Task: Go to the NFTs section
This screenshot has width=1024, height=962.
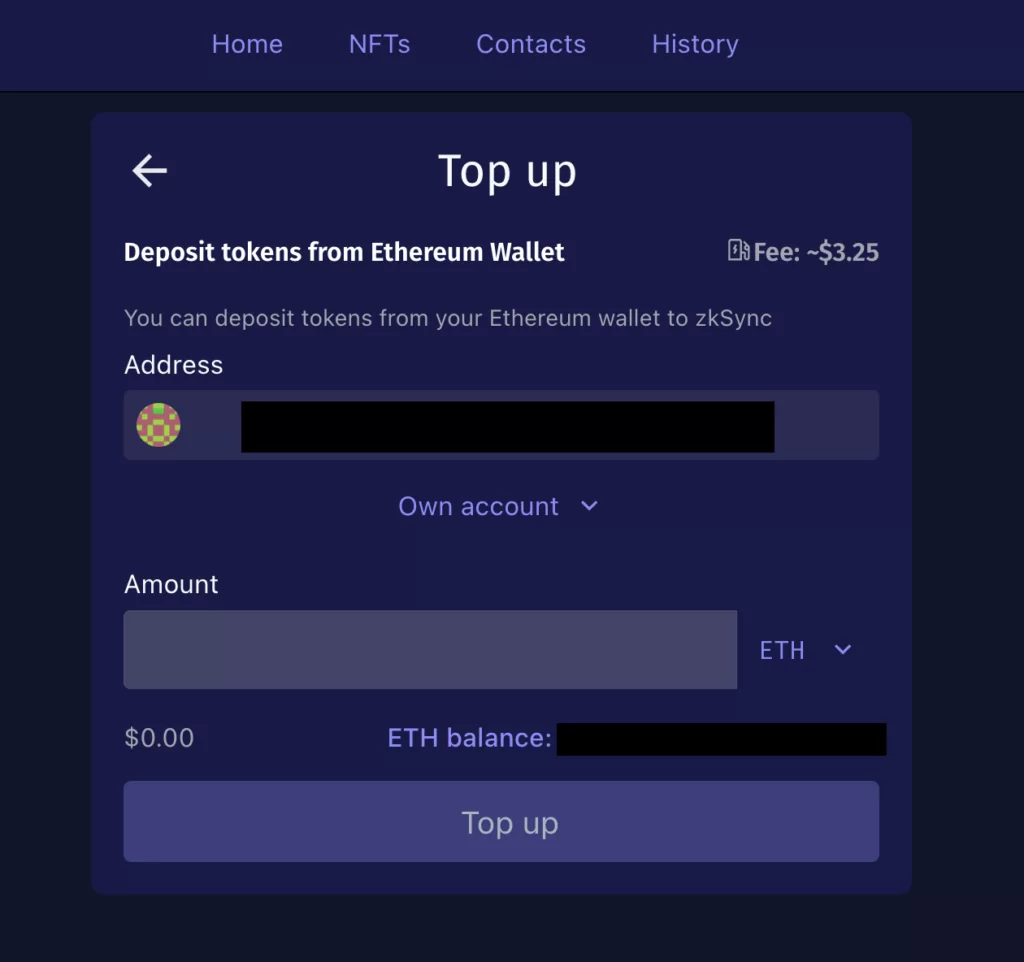Action: click(379, 44)
